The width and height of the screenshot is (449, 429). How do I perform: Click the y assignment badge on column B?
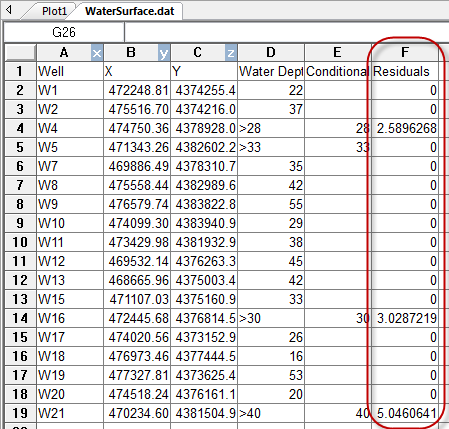click(164, 53)
